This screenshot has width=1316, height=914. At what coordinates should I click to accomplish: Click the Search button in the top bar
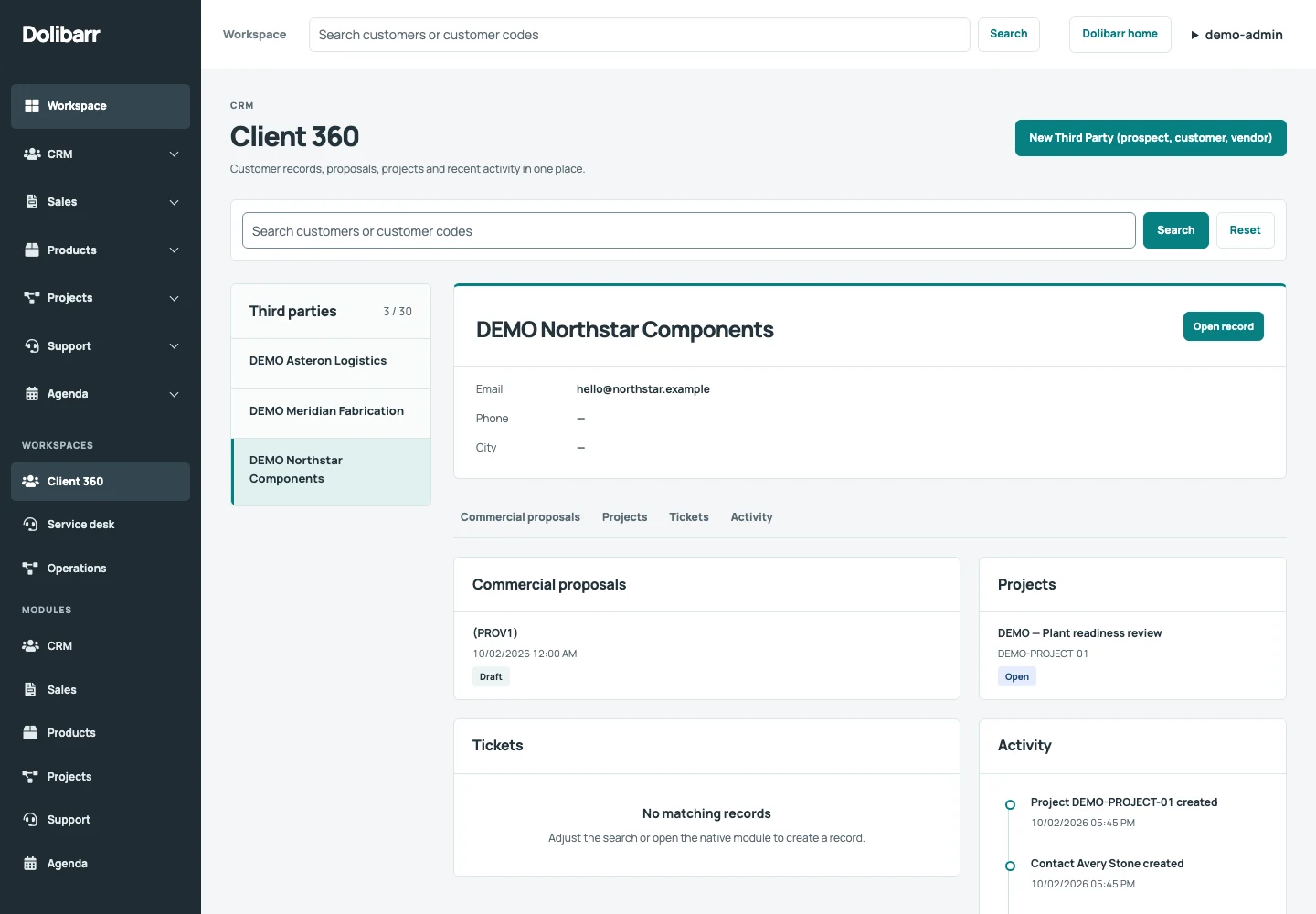[1008, 35]
